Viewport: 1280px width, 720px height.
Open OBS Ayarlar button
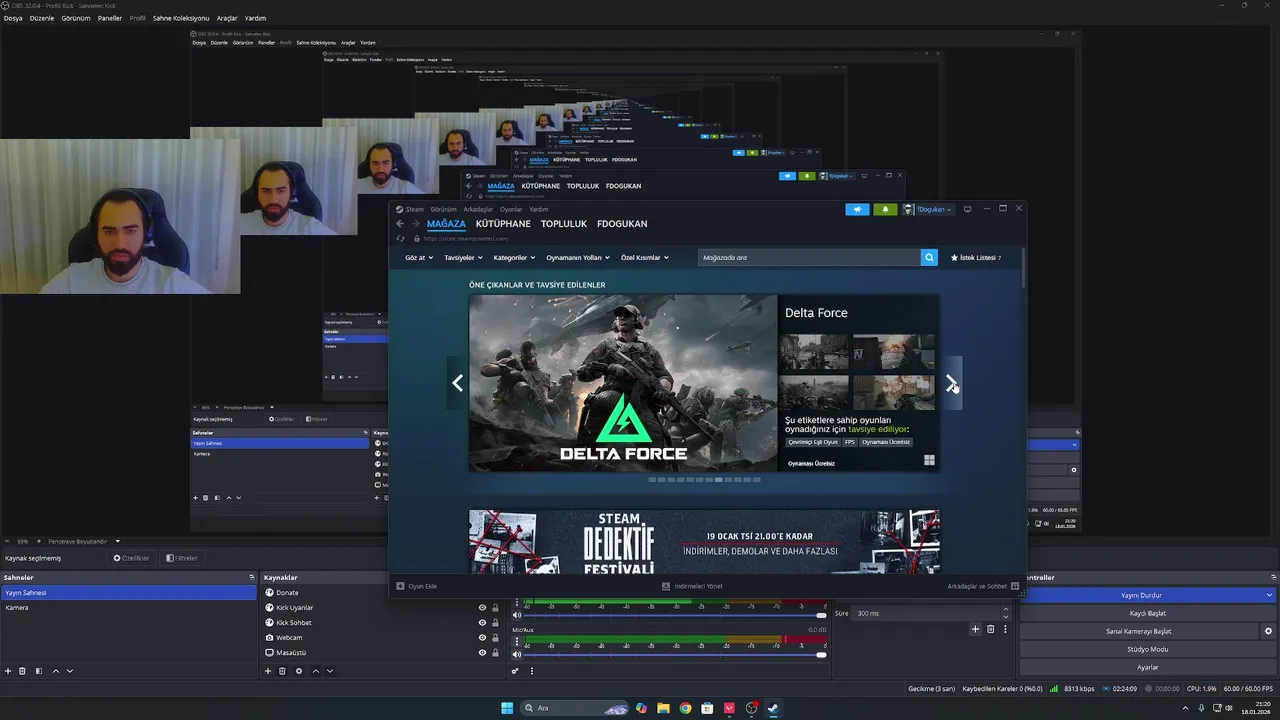(x=1147, y=667)
